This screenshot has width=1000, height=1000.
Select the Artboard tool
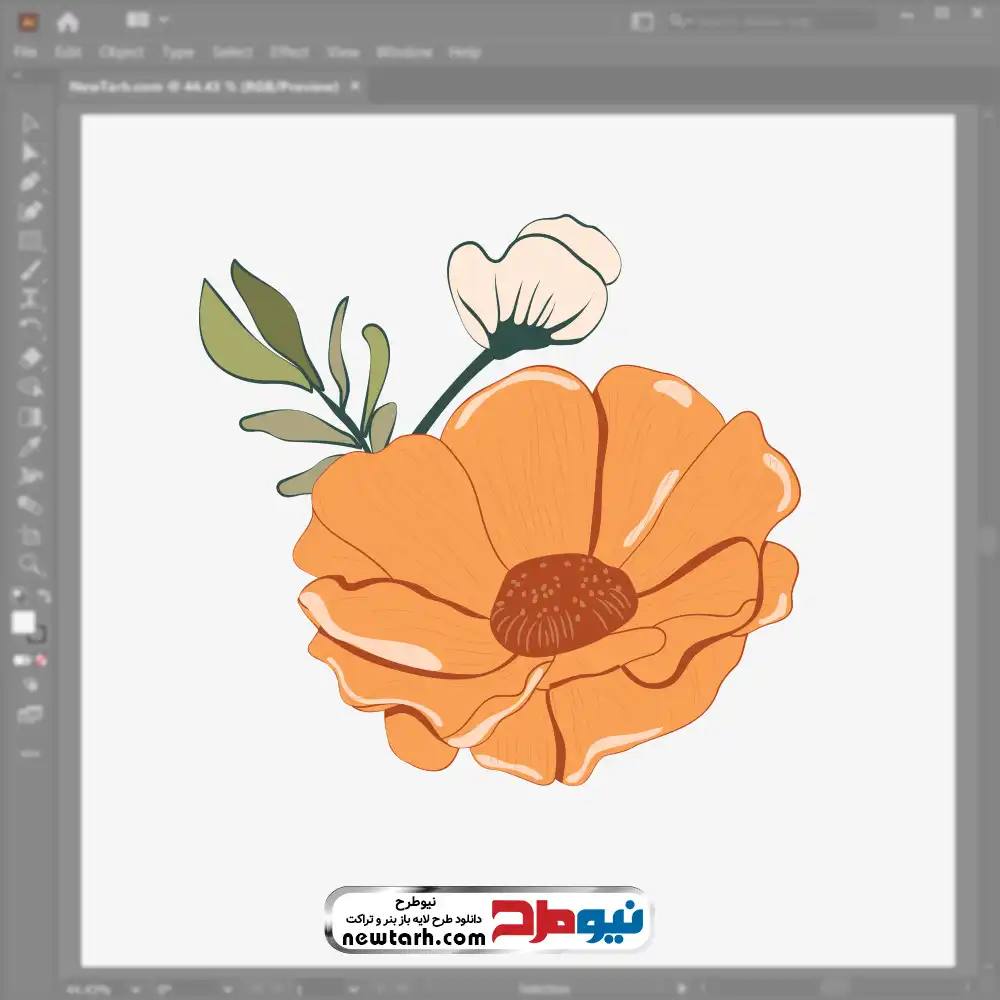point(30,535)
